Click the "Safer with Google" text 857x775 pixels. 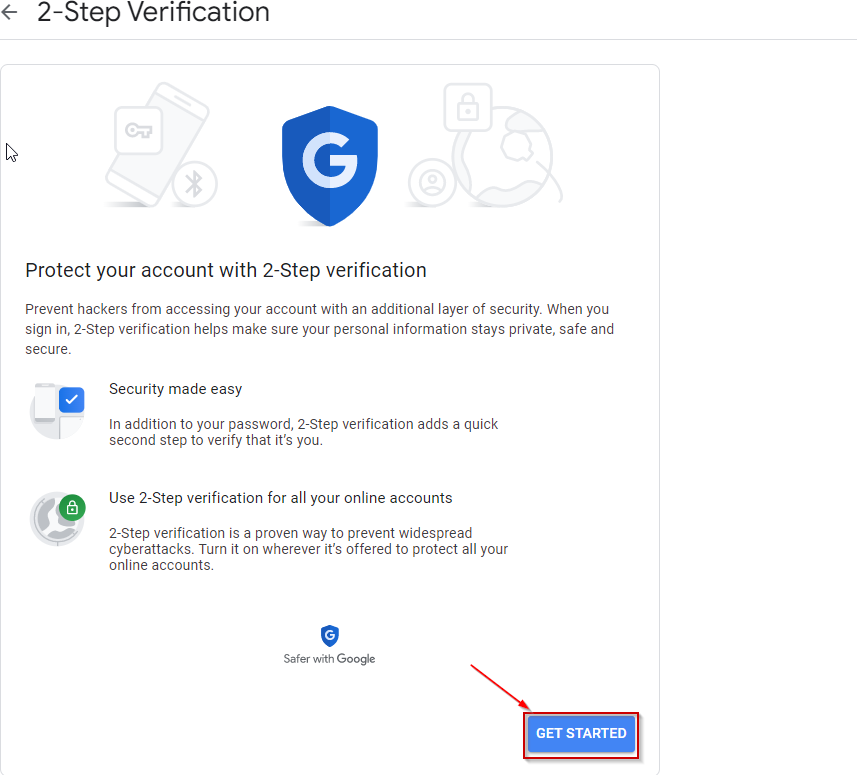point(329,659)
